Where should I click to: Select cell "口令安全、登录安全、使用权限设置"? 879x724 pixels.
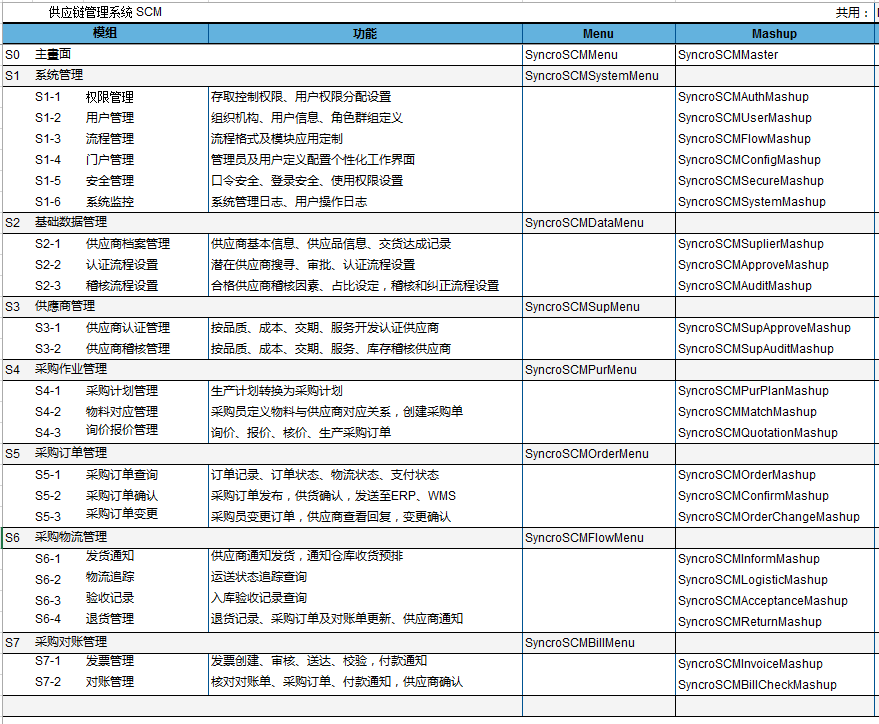[307, 181]
